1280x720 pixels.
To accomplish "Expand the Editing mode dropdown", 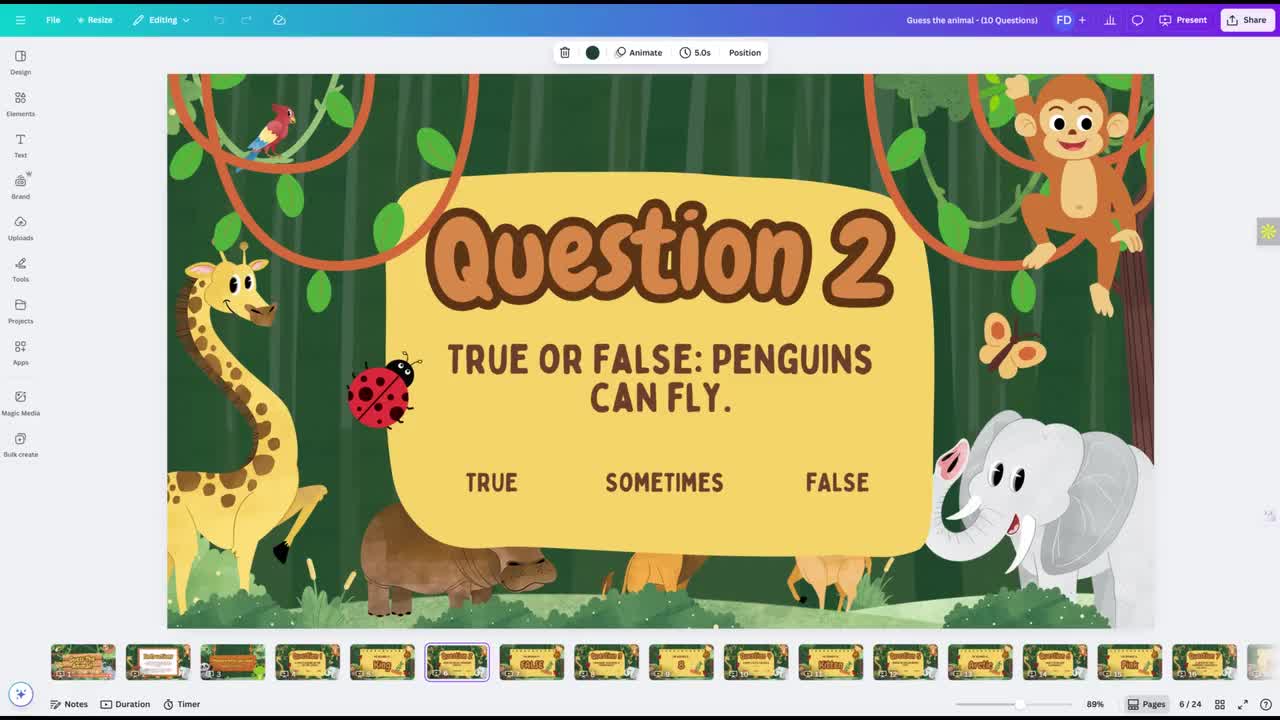I will pyautogui.click(x=161, y=20).
